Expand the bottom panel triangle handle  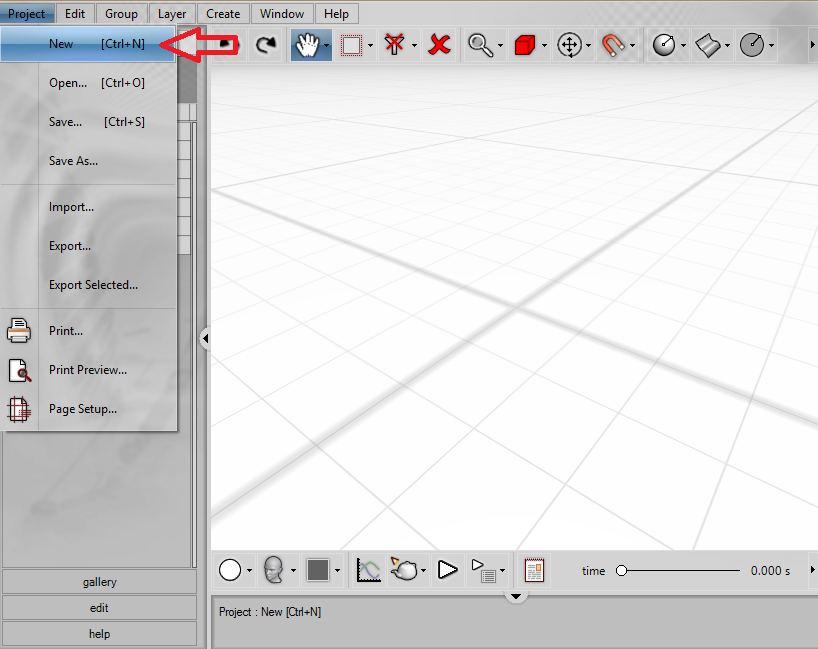[515, 596]
